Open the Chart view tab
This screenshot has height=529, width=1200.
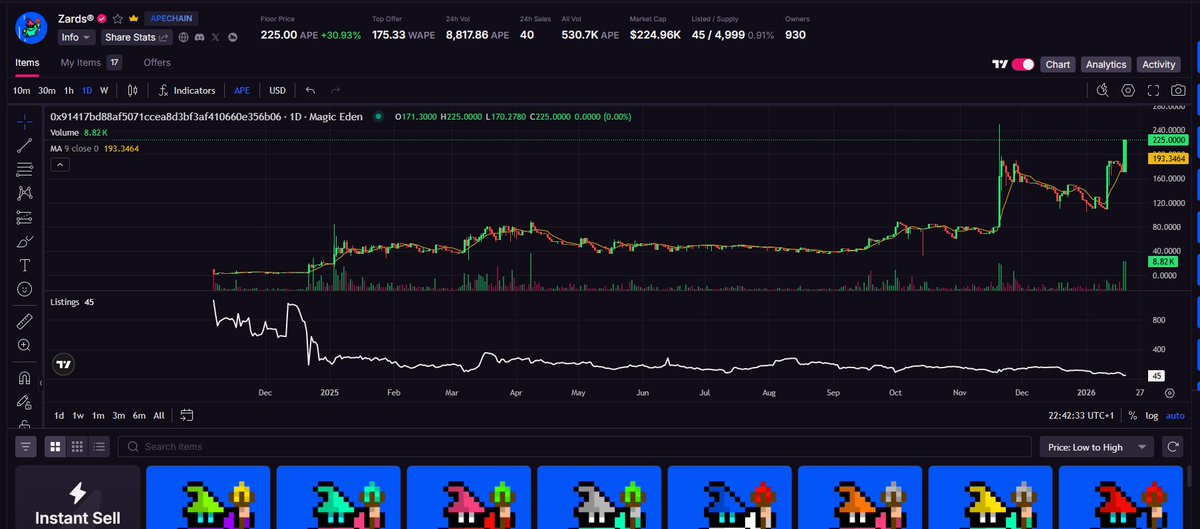click(x=1058, y=64)
